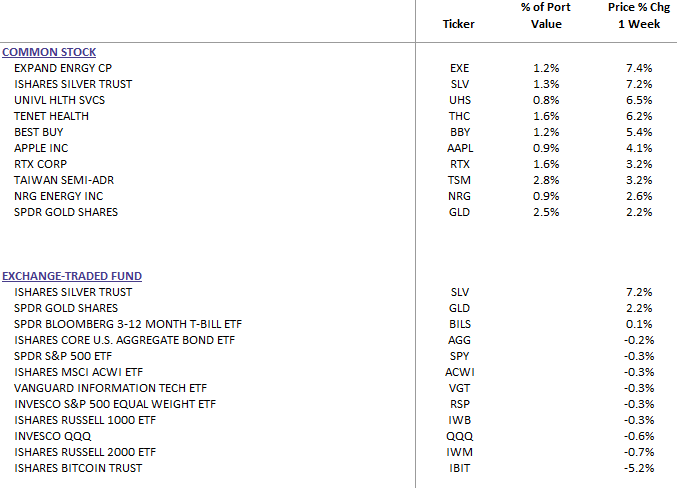Viewport: 677px width, 488px height.
Task: Click the RTX CORP stock name
Action: [x=42, y=164]
